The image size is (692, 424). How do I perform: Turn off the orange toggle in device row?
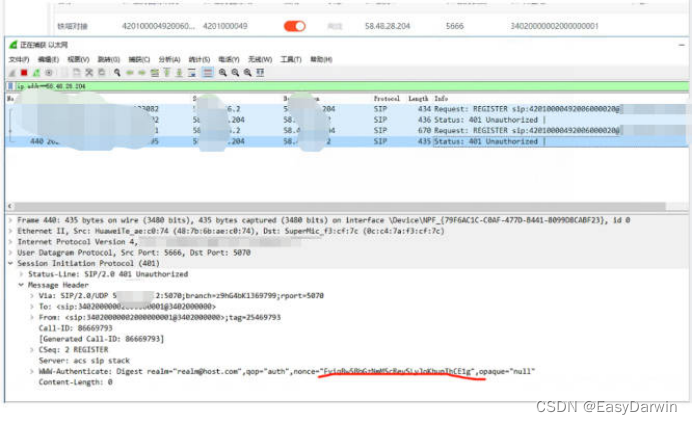click(294, 26)
